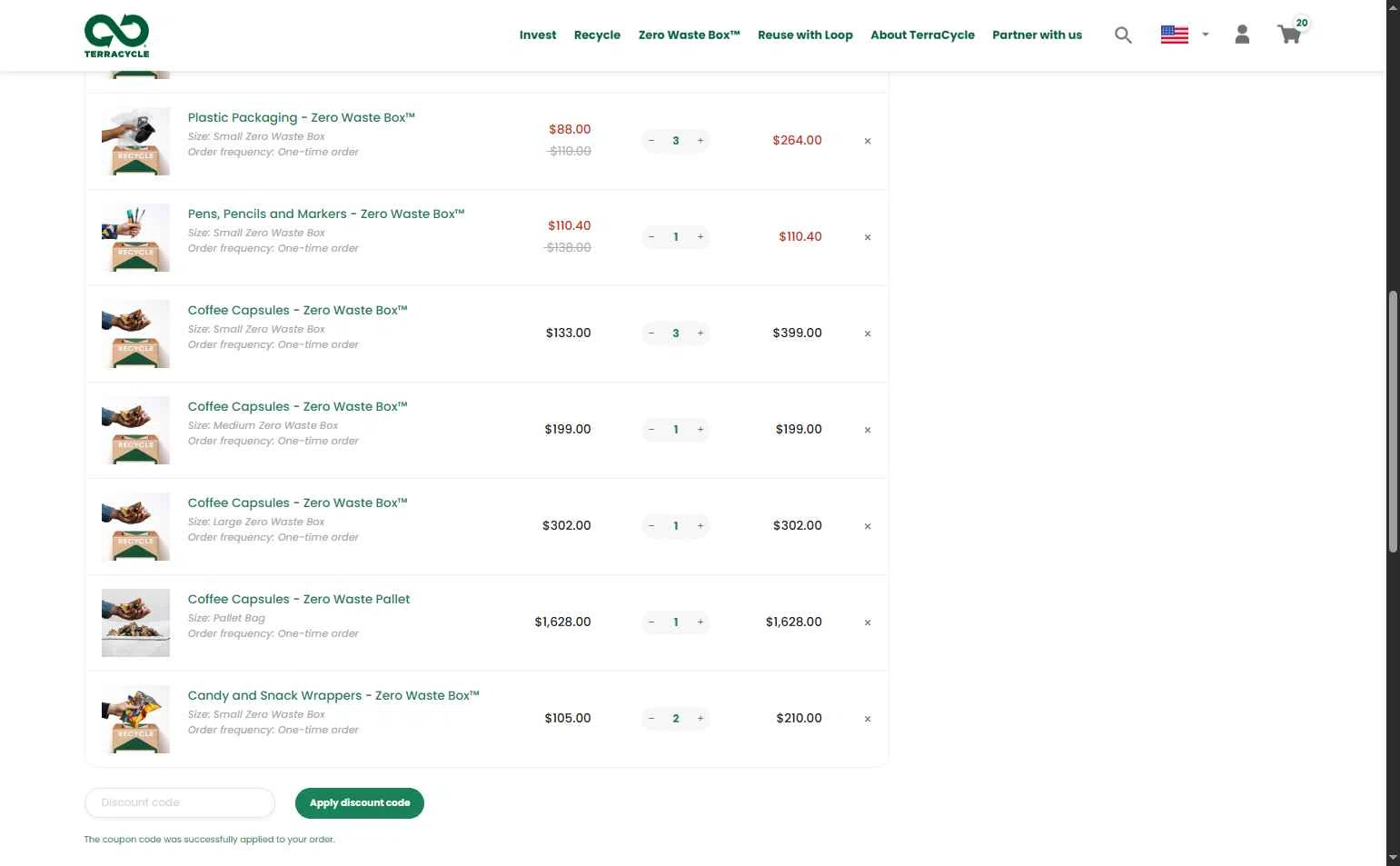The height and width of the screenshot is (866, 1400).
Task: Click the $264.00 Plastic Packaging total
Action: (x=797, y=141)
